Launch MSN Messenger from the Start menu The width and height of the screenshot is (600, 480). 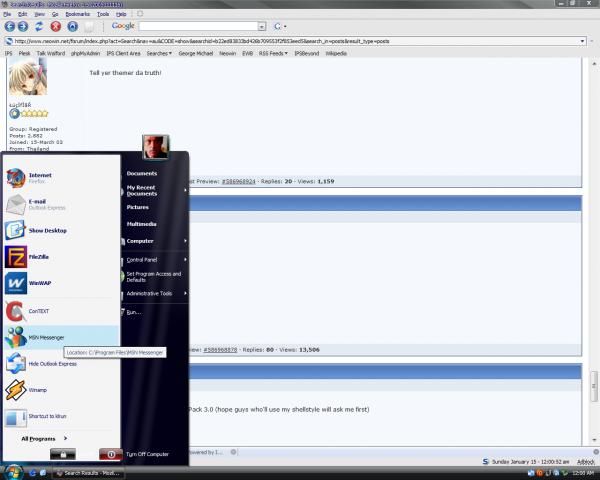tap(61, 337)
